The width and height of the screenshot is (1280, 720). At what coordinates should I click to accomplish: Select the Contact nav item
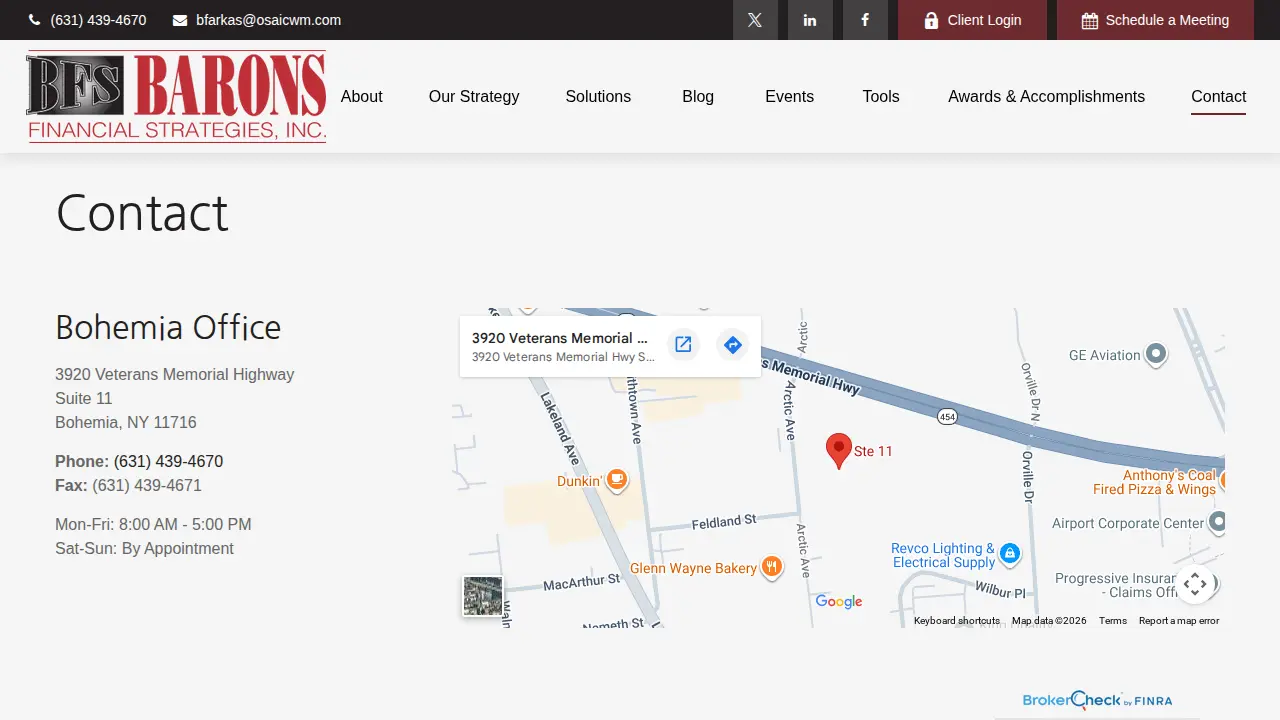1218,97
